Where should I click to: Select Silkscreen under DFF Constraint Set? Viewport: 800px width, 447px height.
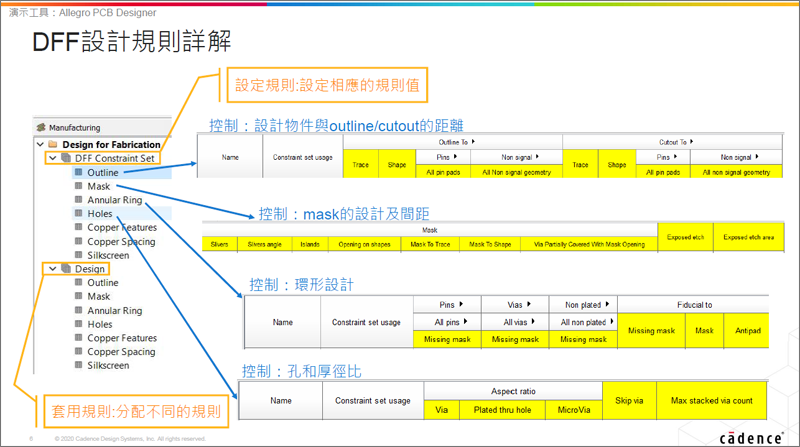108,255
